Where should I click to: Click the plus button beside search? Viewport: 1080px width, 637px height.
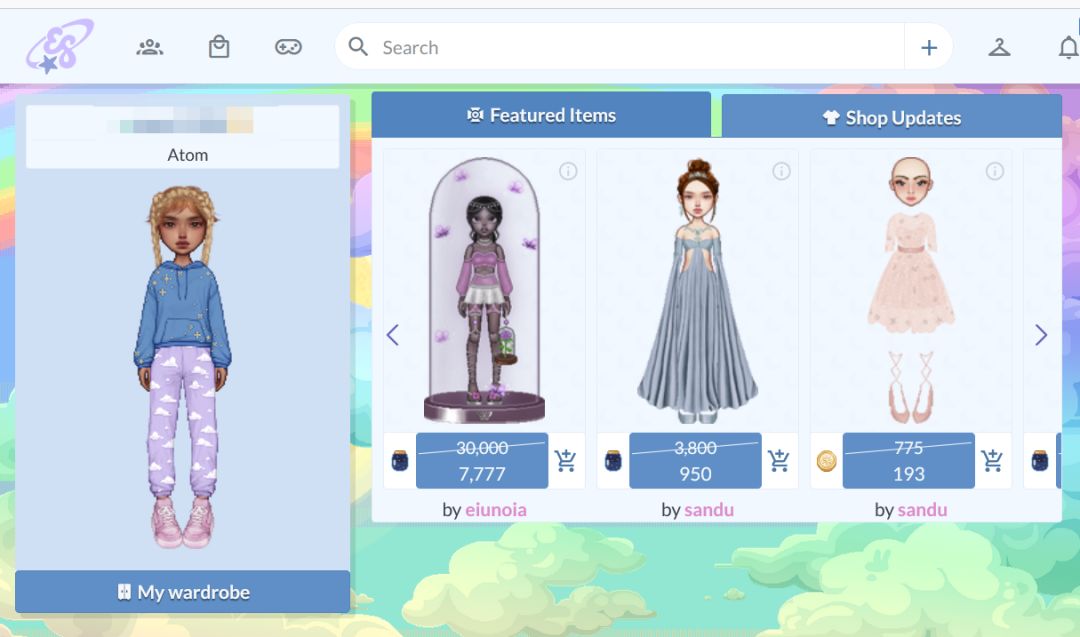point(929,47)
